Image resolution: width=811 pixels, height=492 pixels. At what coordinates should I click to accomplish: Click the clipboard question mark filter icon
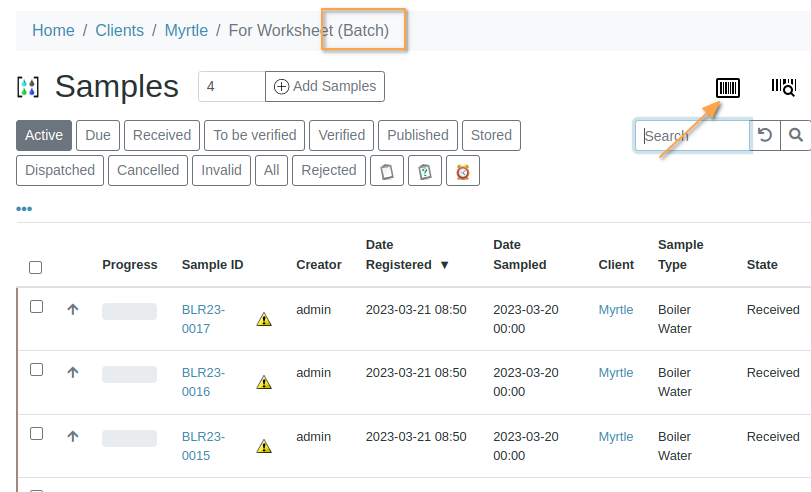coord(425,171)
